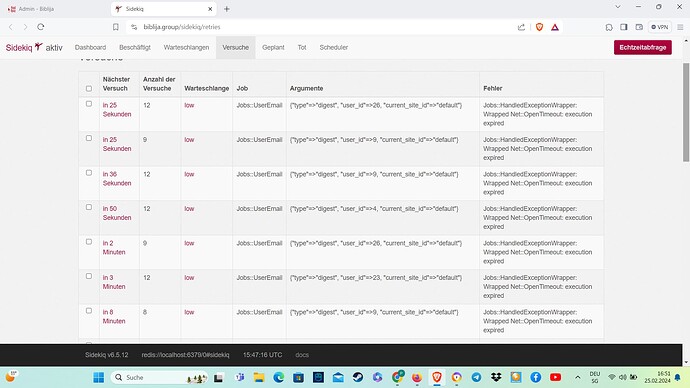Click the VPN button in the toolbar
Viewport: 690px width, 388px height.
(x=660, y=27)
